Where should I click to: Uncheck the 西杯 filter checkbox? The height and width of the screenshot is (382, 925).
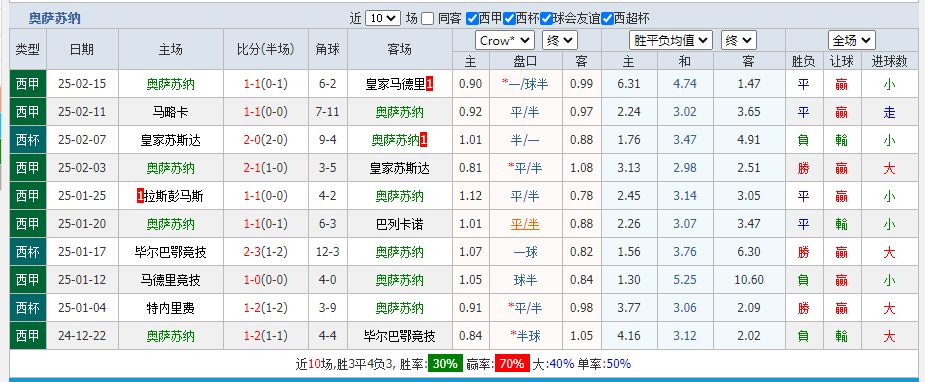click(510, 18)
